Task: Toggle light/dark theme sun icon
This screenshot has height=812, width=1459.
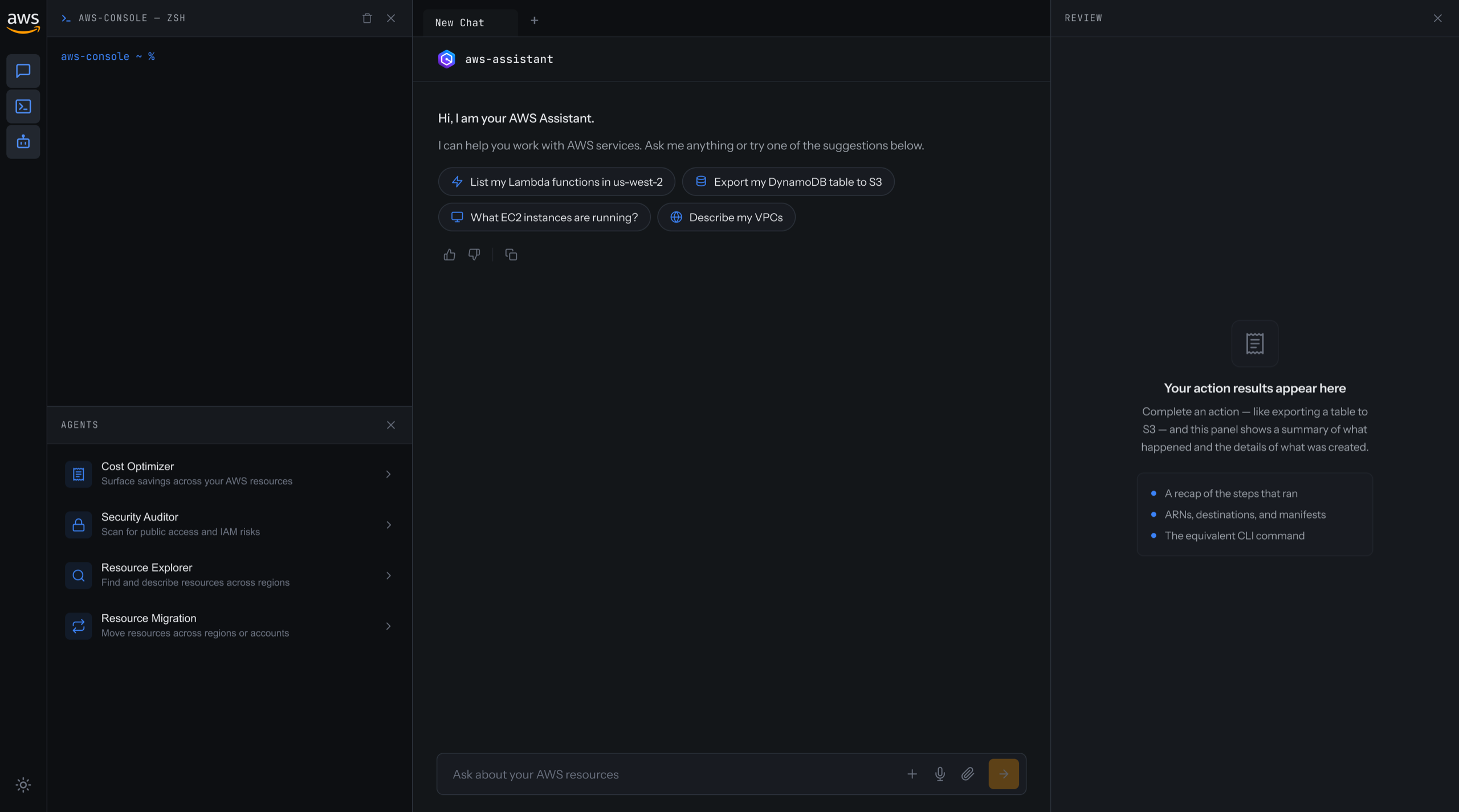Action: (x=23, y=785)
